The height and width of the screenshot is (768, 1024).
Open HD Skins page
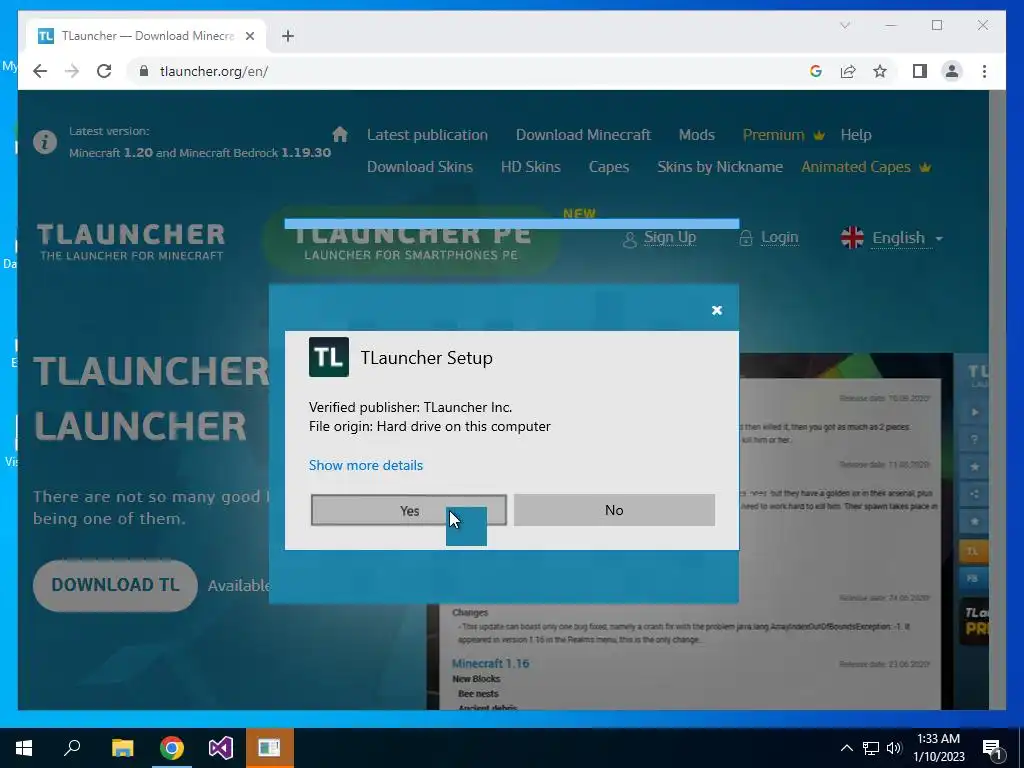click(x=531, y=167)
